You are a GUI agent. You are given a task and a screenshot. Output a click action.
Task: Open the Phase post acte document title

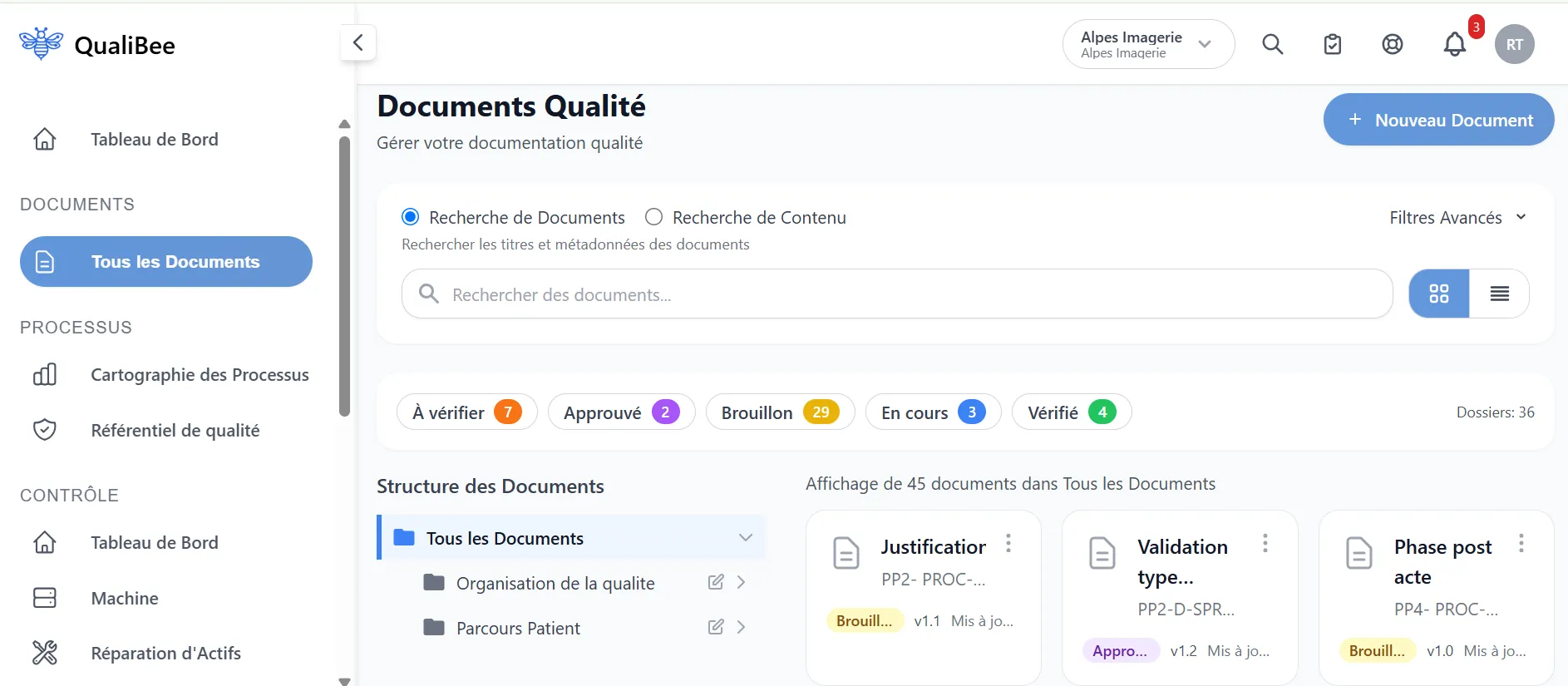[x=1443, y=562]
